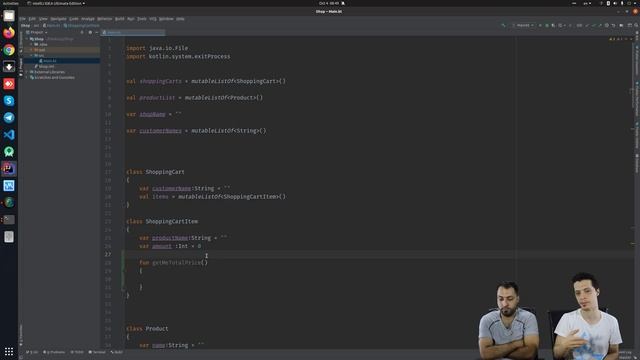Hide the Project tool window
Screen dimensions: 640x360
pos(96,32)
